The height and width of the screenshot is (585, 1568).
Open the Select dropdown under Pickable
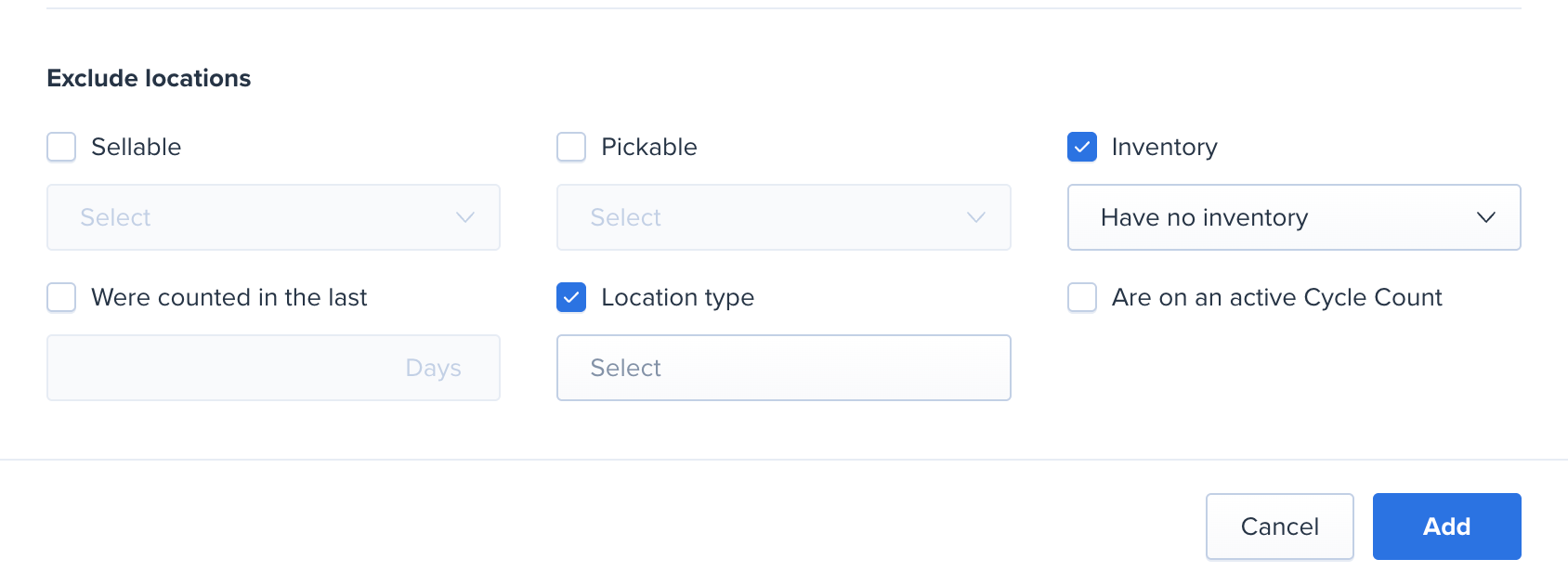pos(782,217)
